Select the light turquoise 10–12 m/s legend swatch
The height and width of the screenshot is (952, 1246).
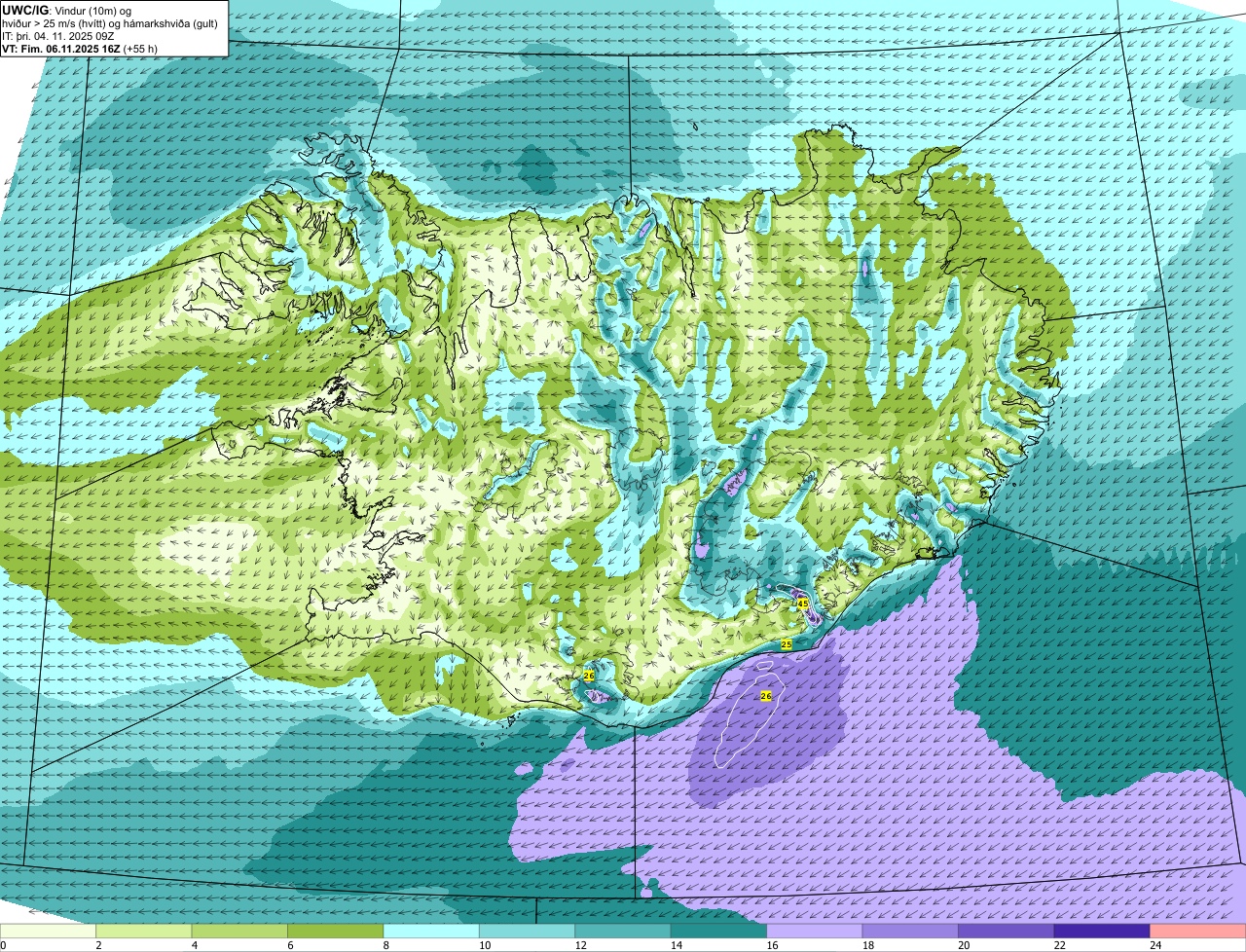click(528, 932)
